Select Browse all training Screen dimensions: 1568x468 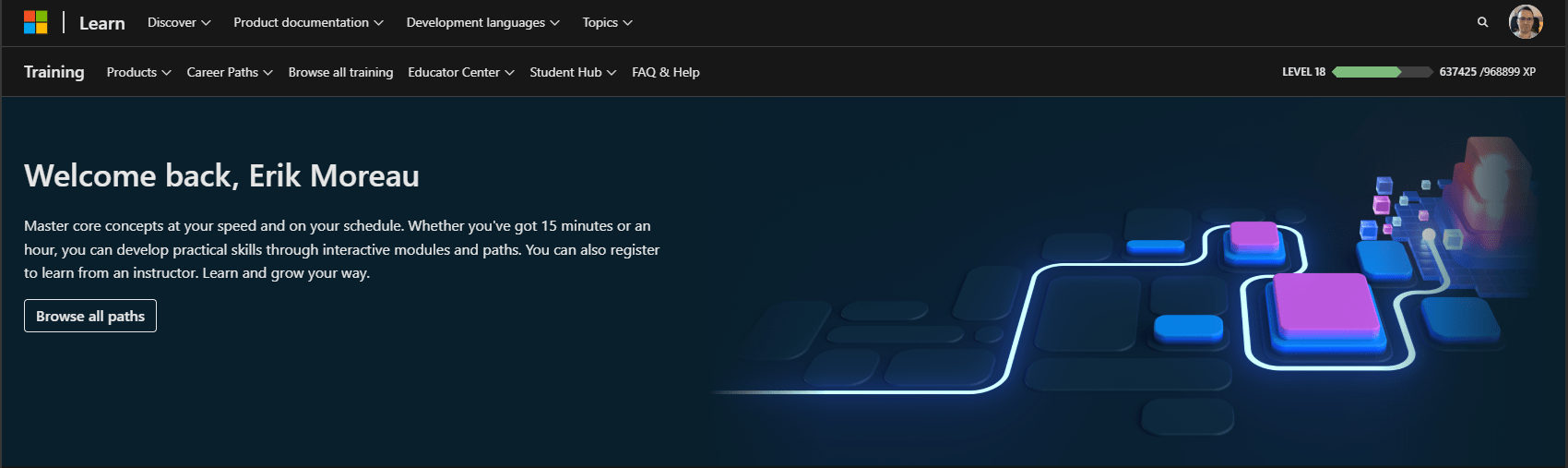click(340, 72)
